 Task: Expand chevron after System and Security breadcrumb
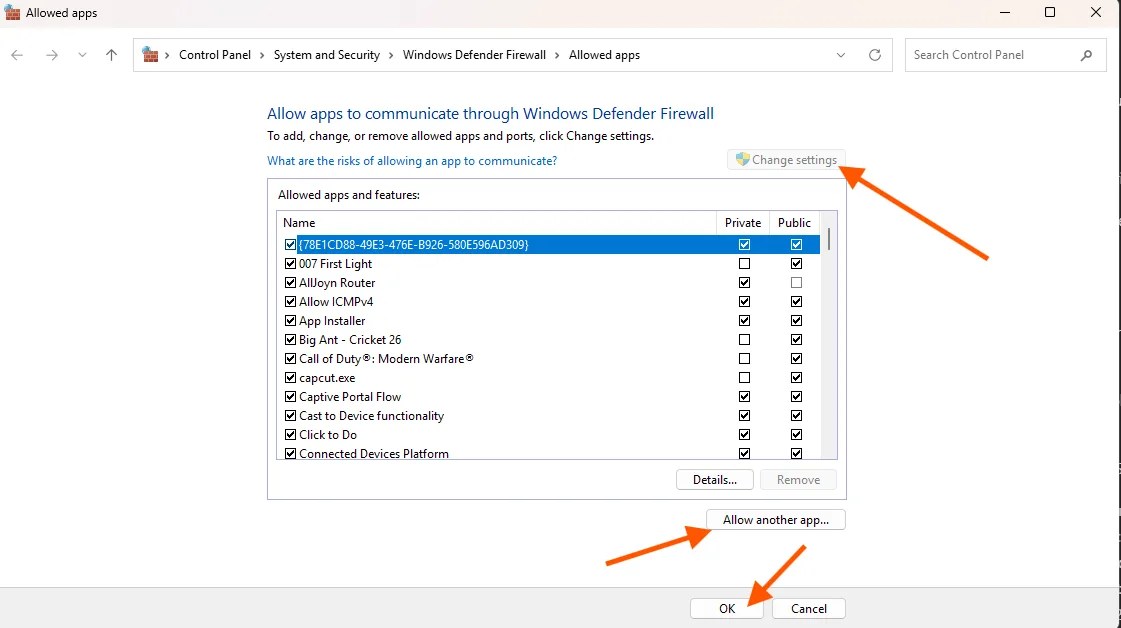click(x=391, y=55)
